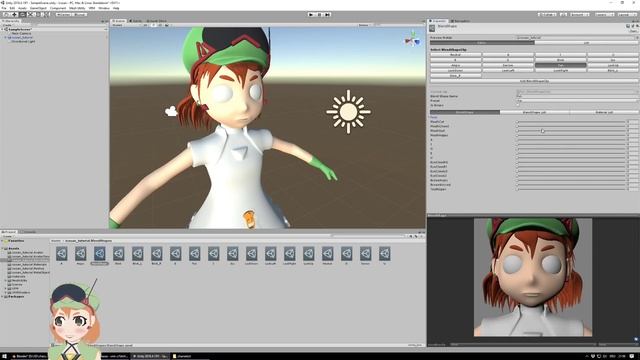Click the scene orientation axis gizmo
The width and height of the screenshot is (640, 360).
[x=412, y=39]
